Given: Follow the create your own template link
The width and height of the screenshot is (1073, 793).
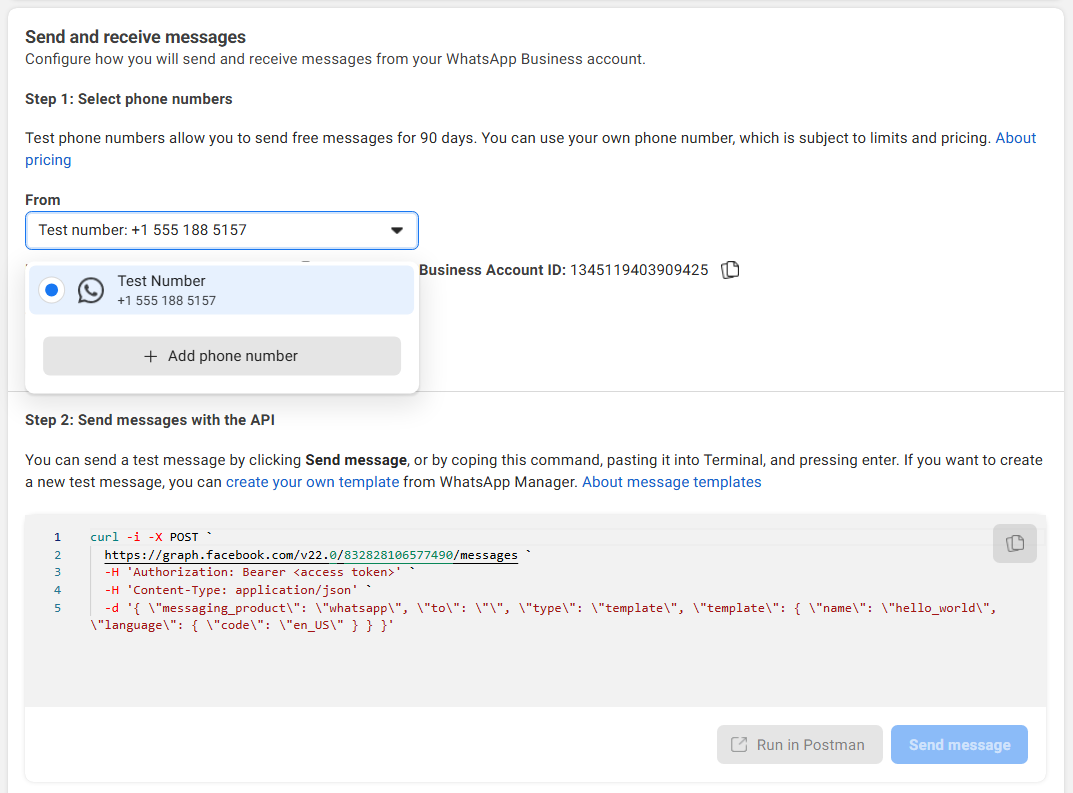Looking at the screenshot, I should click(x=312, y=482).
